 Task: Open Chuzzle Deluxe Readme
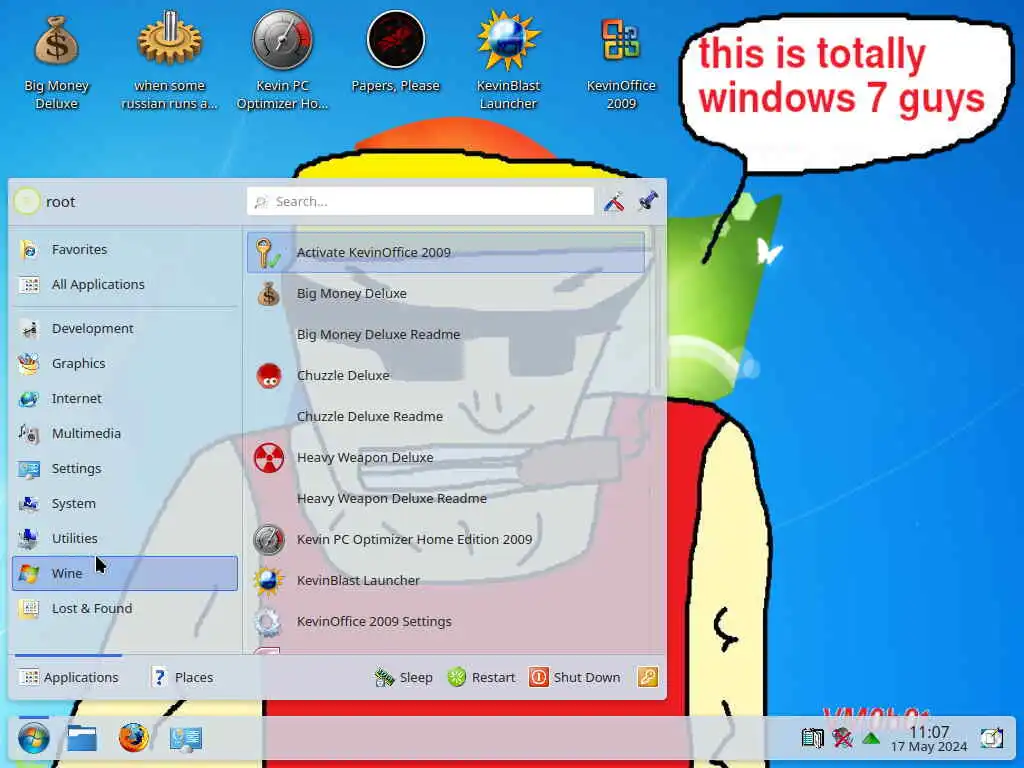point(446,417)
